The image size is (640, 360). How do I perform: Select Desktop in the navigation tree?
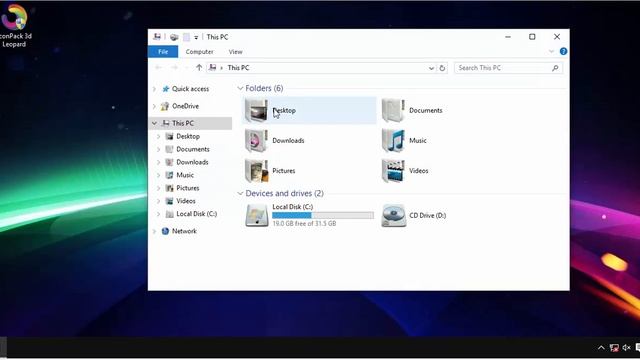point(188,136)
